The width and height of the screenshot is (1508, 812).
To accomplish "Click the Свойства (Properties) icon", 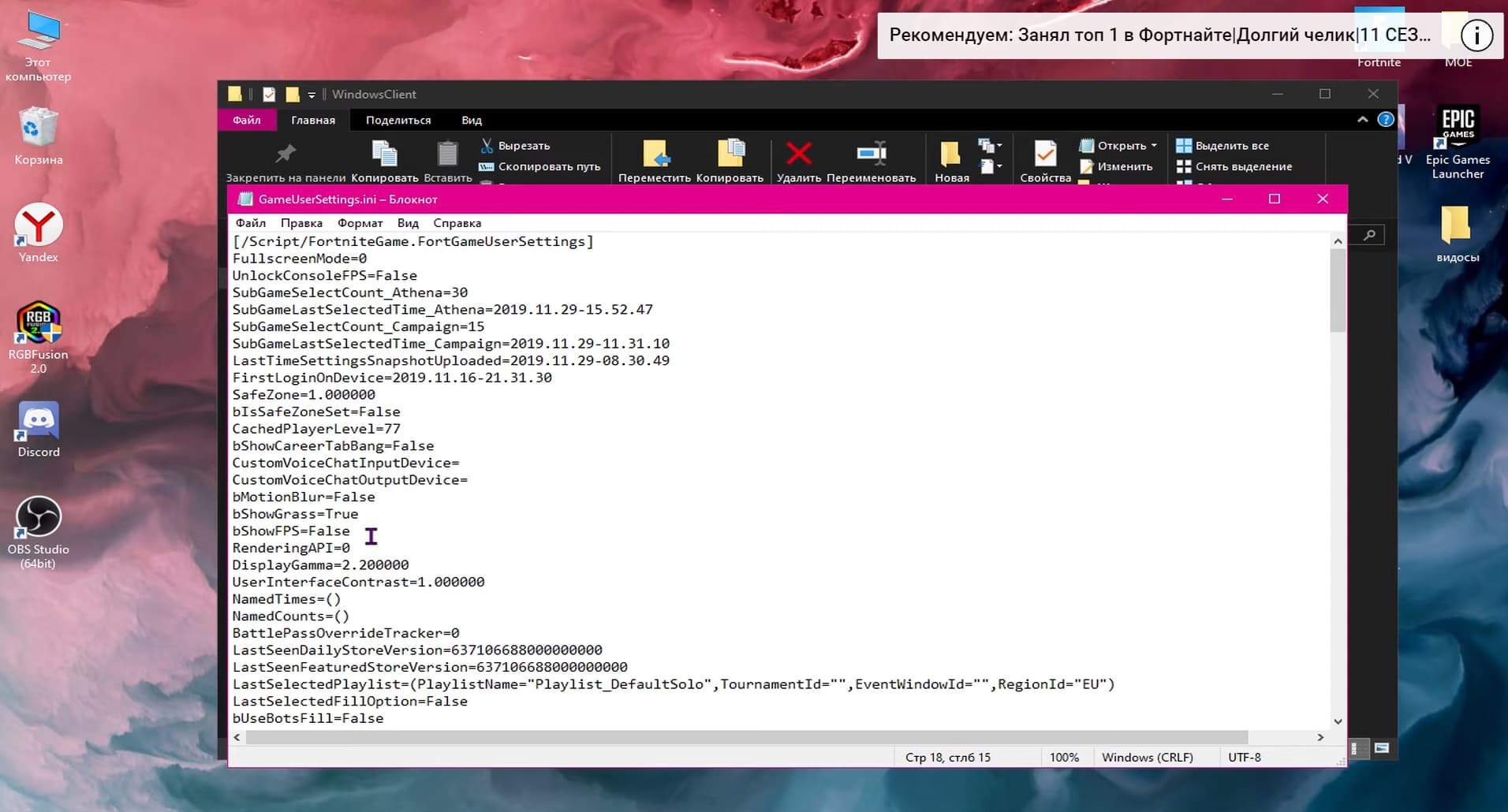I will 1045,155.
